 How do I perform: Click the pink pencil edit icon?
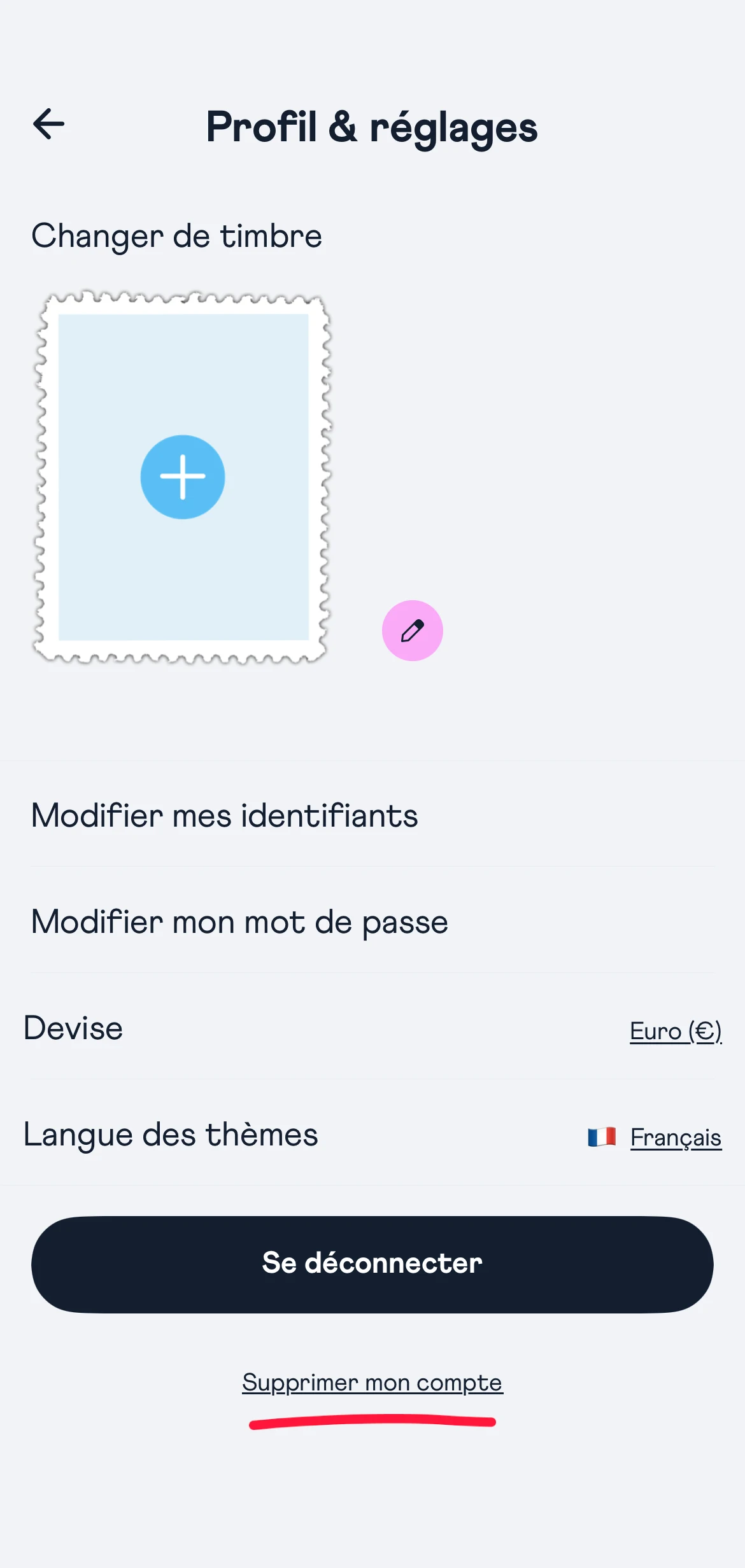pyautogui.click(x=412, y=631)
